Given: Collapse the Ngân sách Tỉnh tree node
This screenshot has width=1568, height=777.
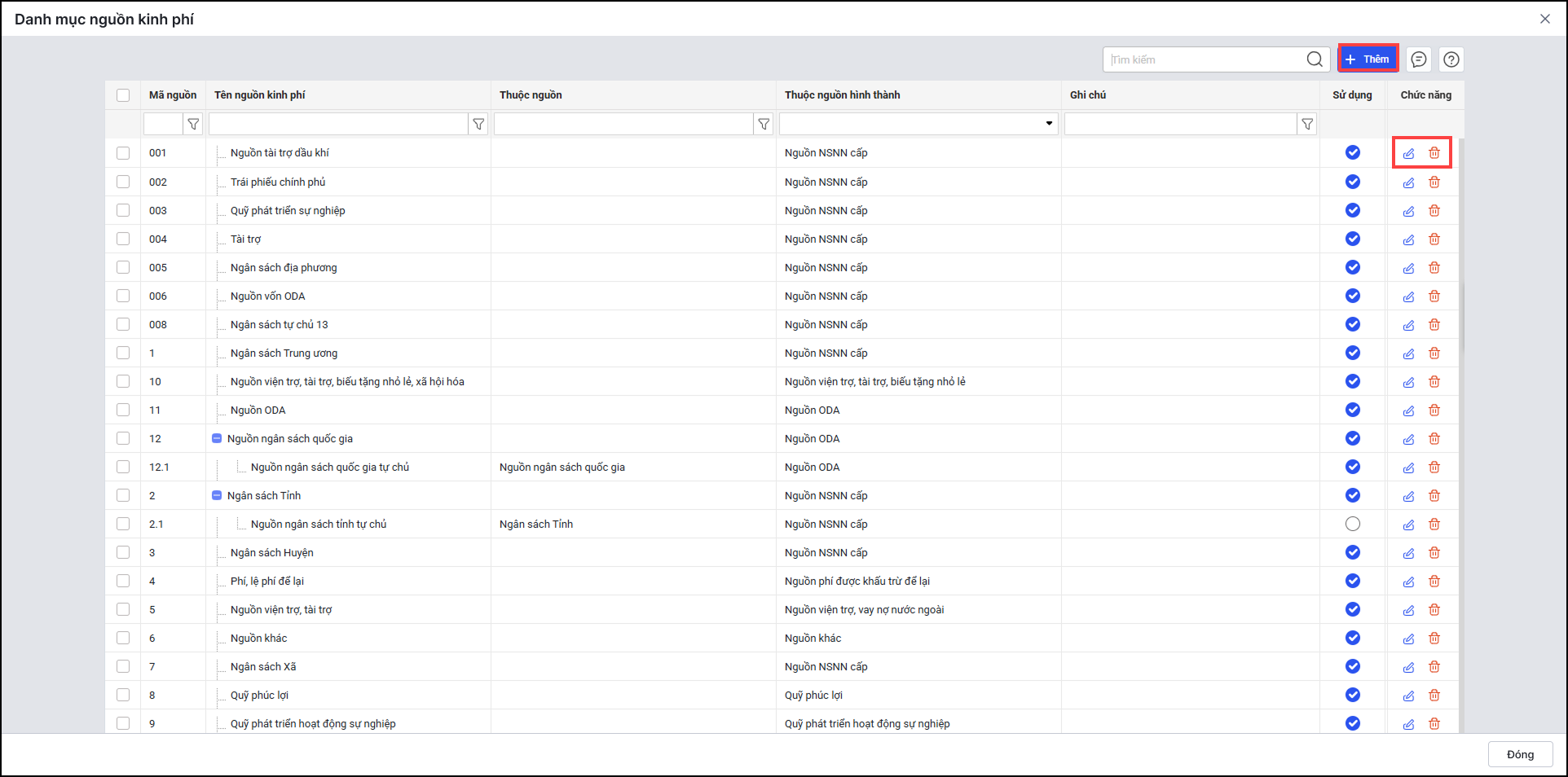Looking at the screenshot, I should click(x=217, y=495).
